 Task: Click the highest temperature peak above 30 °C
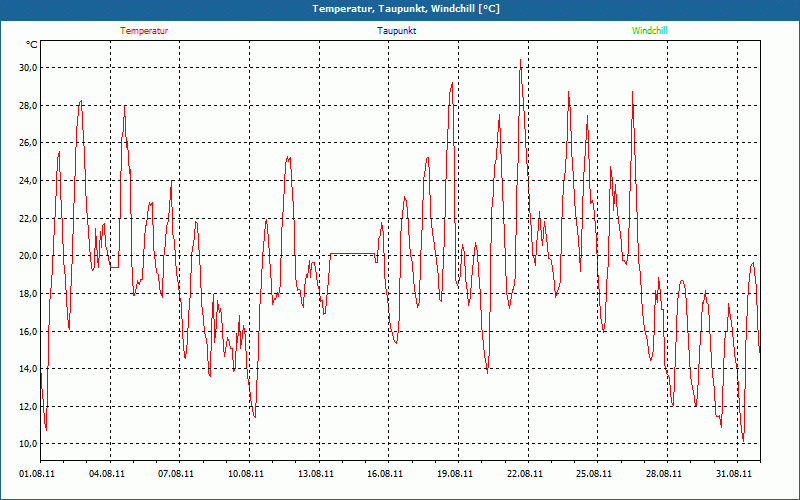(x=520, y=61)
